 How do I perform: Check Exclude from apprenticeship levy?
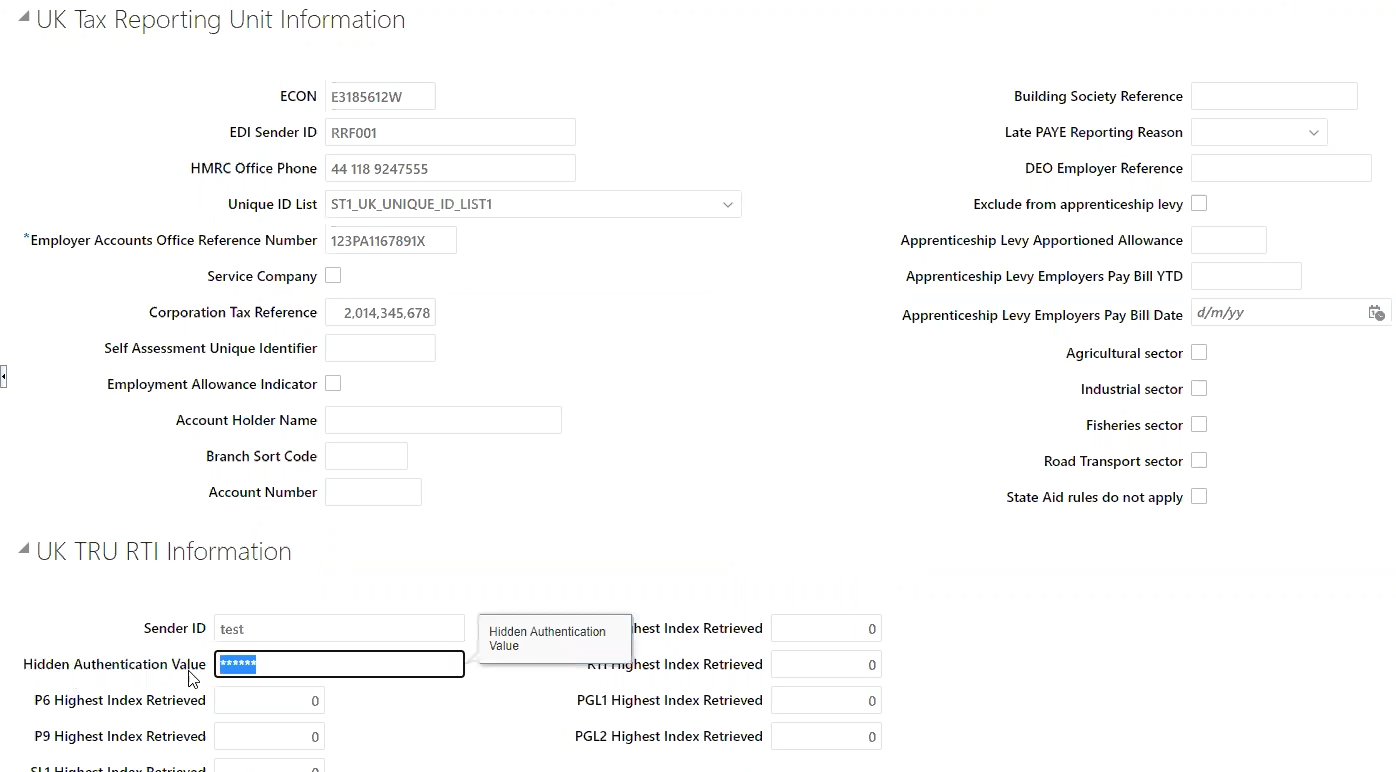coord(1199,203)
